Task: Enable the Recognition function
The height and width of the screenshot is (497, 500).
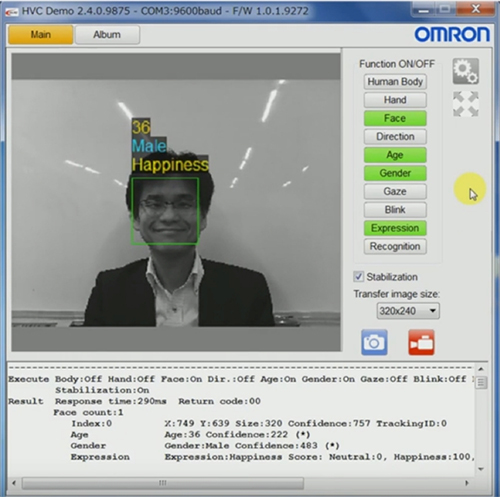Action: pyautogui.click(x=395, y=246)
